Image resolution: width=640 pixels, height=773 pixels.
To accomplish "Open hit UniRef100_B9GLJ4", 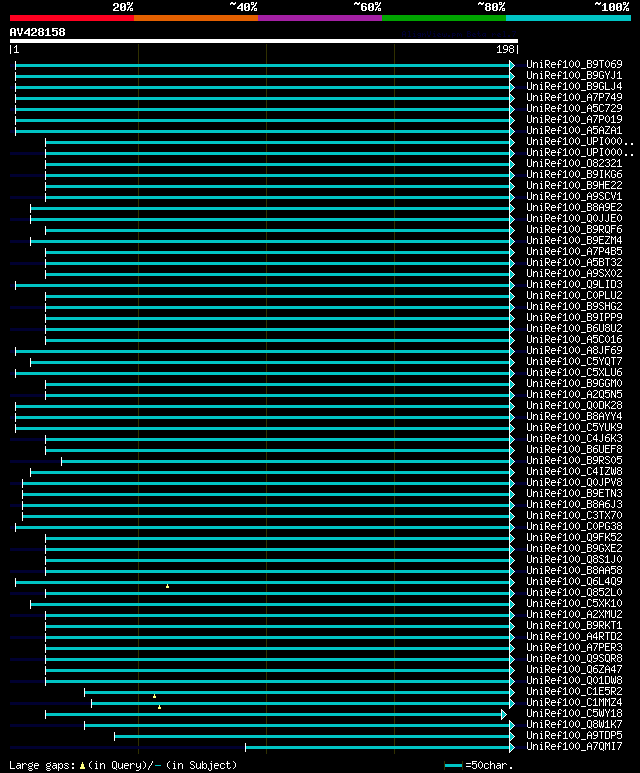I will (x=574, y=86).
